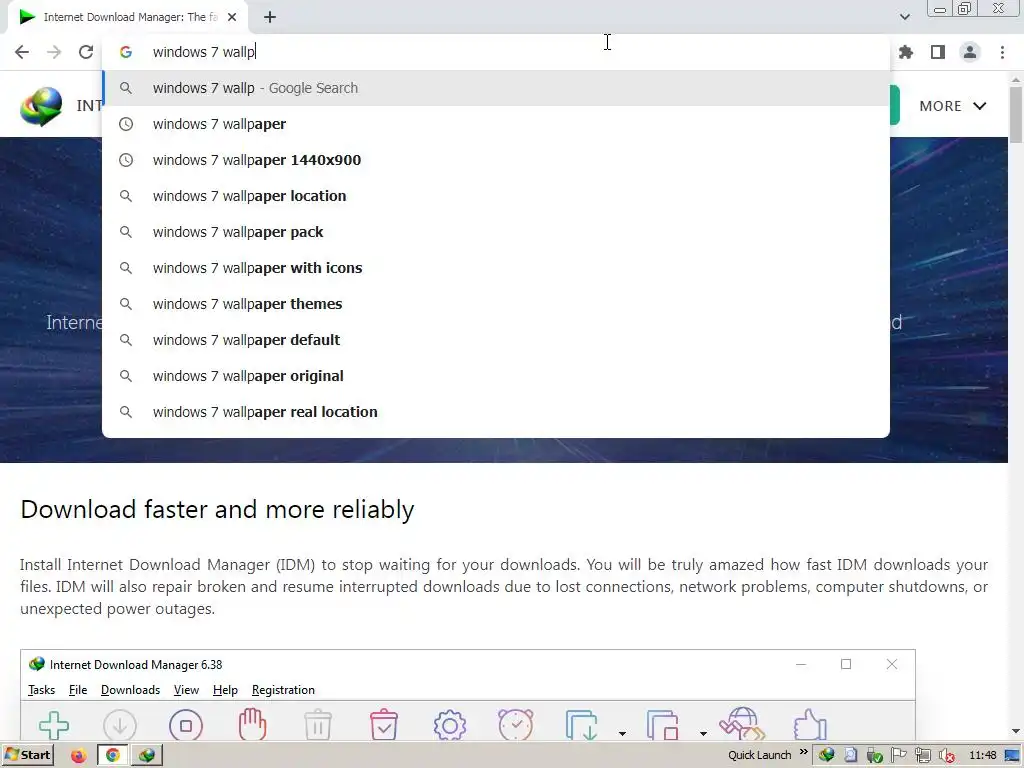
Task: Click the page vertical scrollbar thumb
Action: coord(1016,114)
